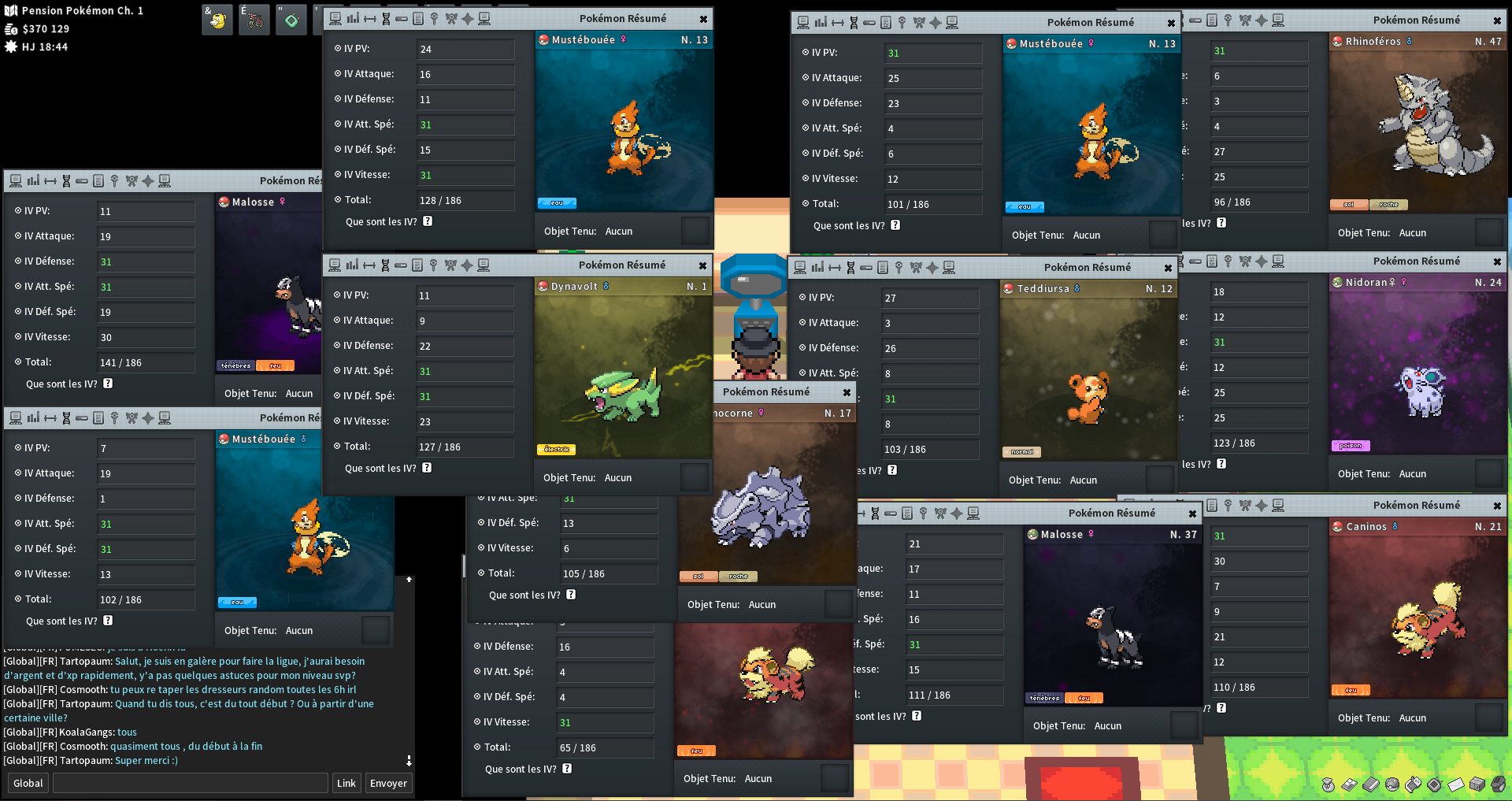Viewport: 1512px width, 801px height.
Task: Open the computer tab in Rhinoféros résumé
Action: [x=1277, y=20]
